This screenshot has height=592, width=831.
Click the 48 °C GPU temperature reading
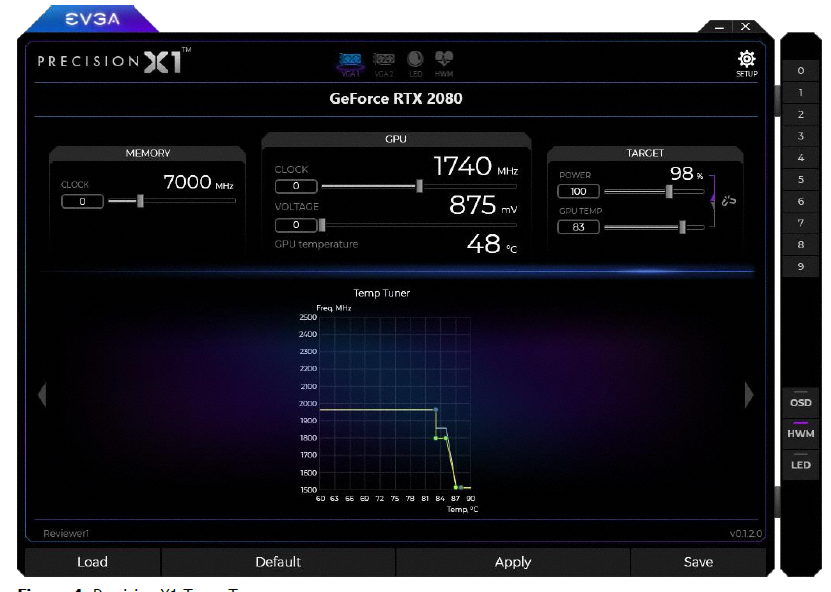[492, 244]
